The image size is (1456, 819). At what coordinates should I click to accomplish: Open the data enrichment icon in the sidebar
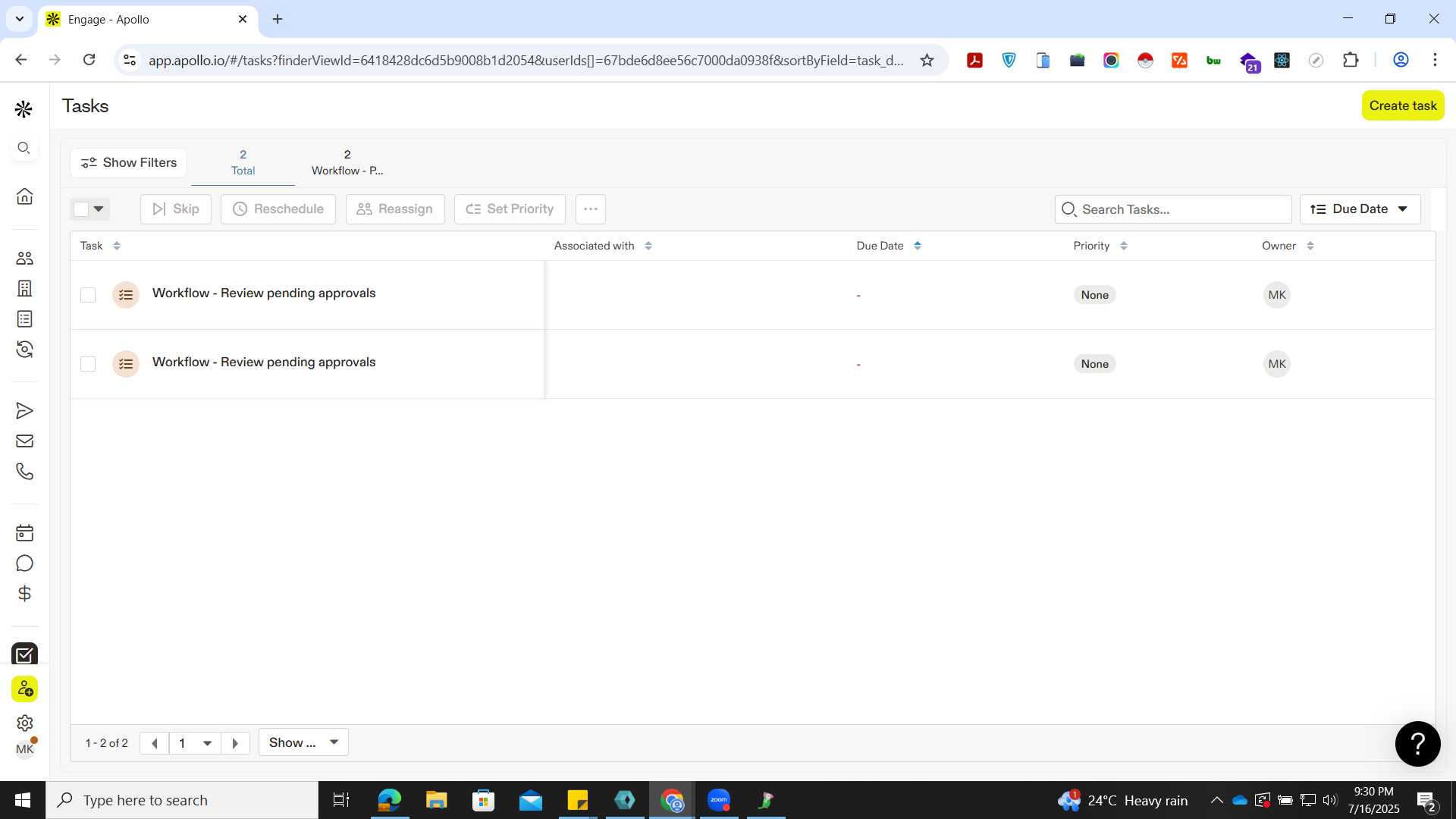24,350
